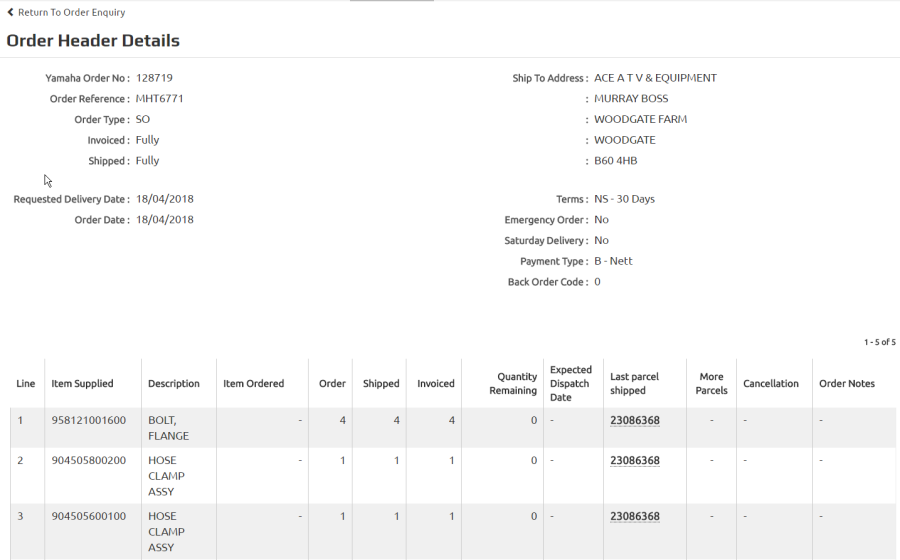This screenshot has width=900, height=560.
Task: Click the Requested Delivery Date value 18/04/2018
Action: point(165,199)
